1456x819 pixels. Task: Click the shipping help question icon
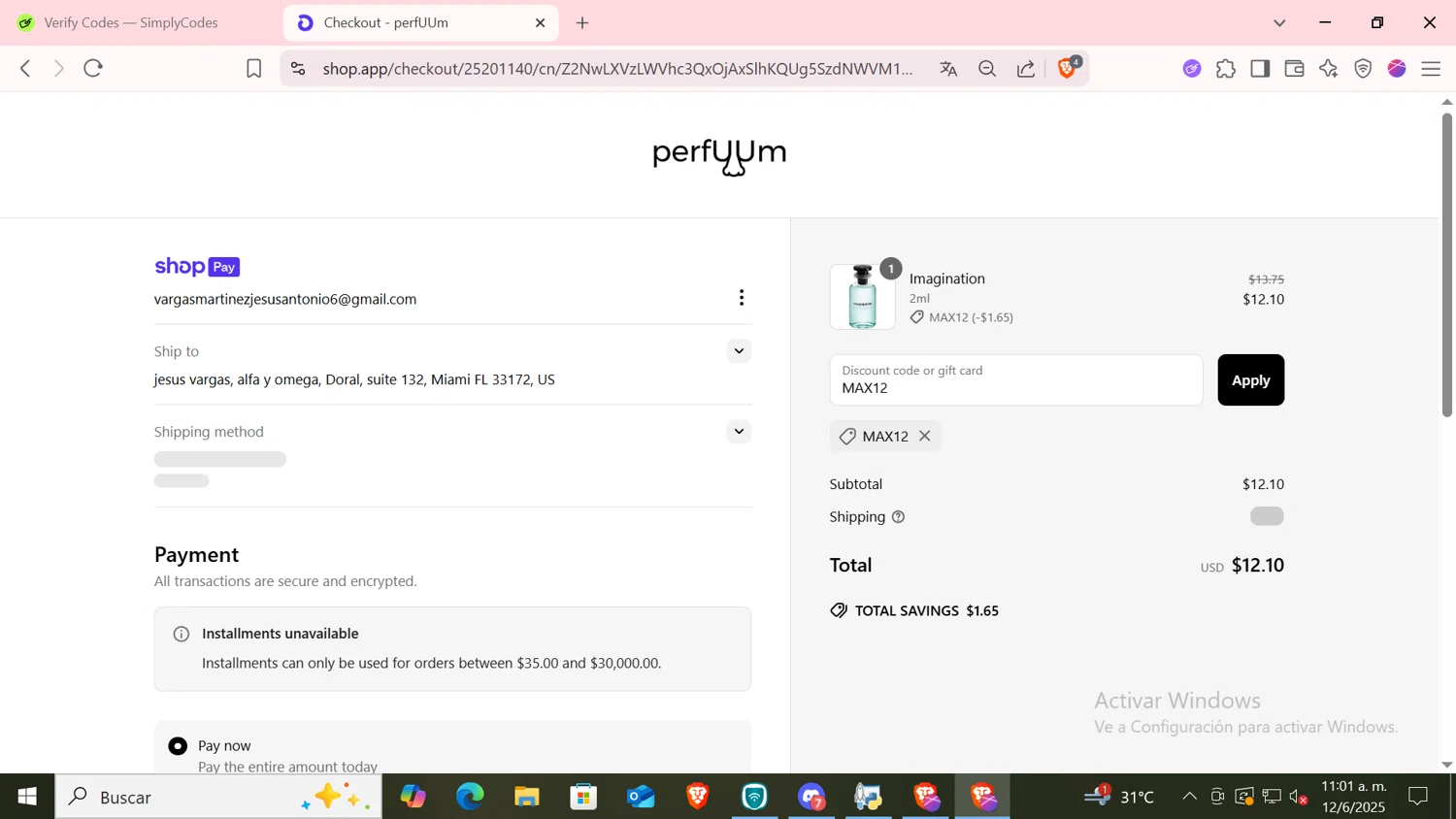coord(898,517)
